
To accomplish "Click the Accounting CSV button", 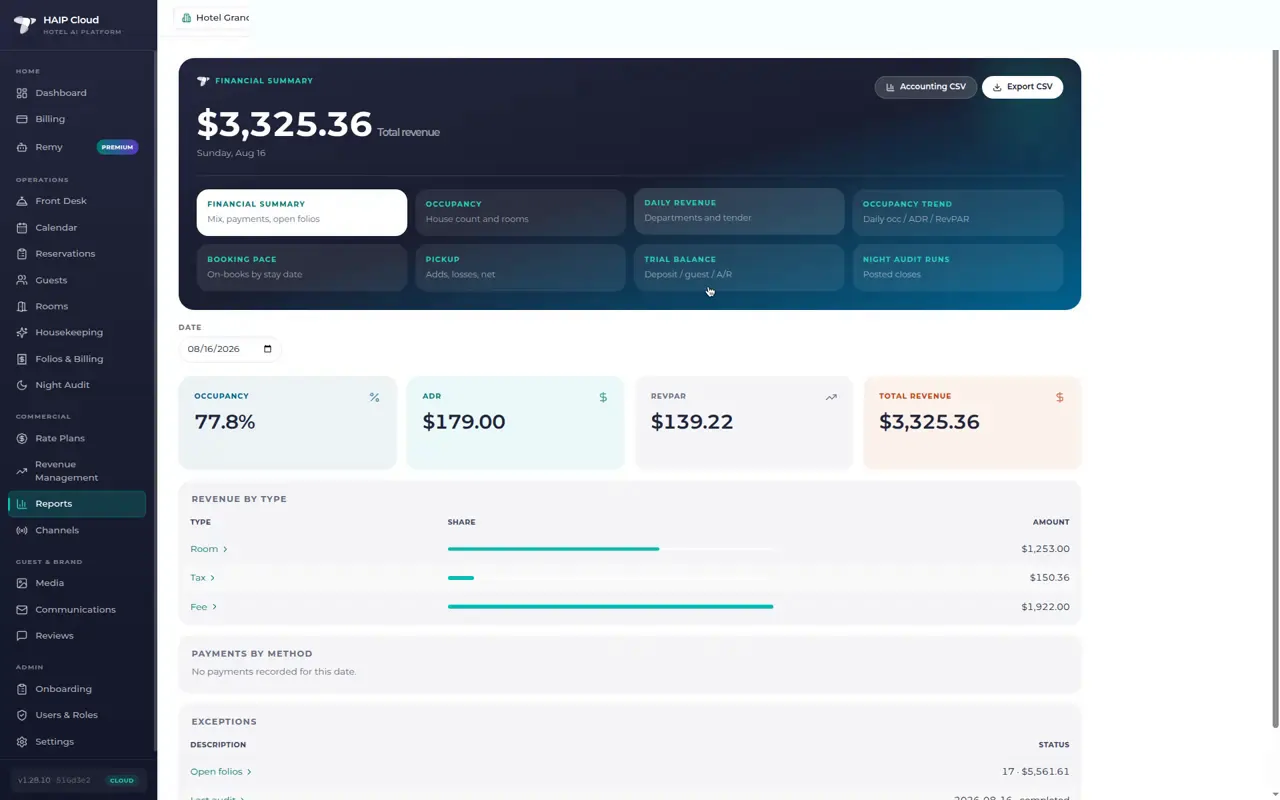I will [926, 87].
